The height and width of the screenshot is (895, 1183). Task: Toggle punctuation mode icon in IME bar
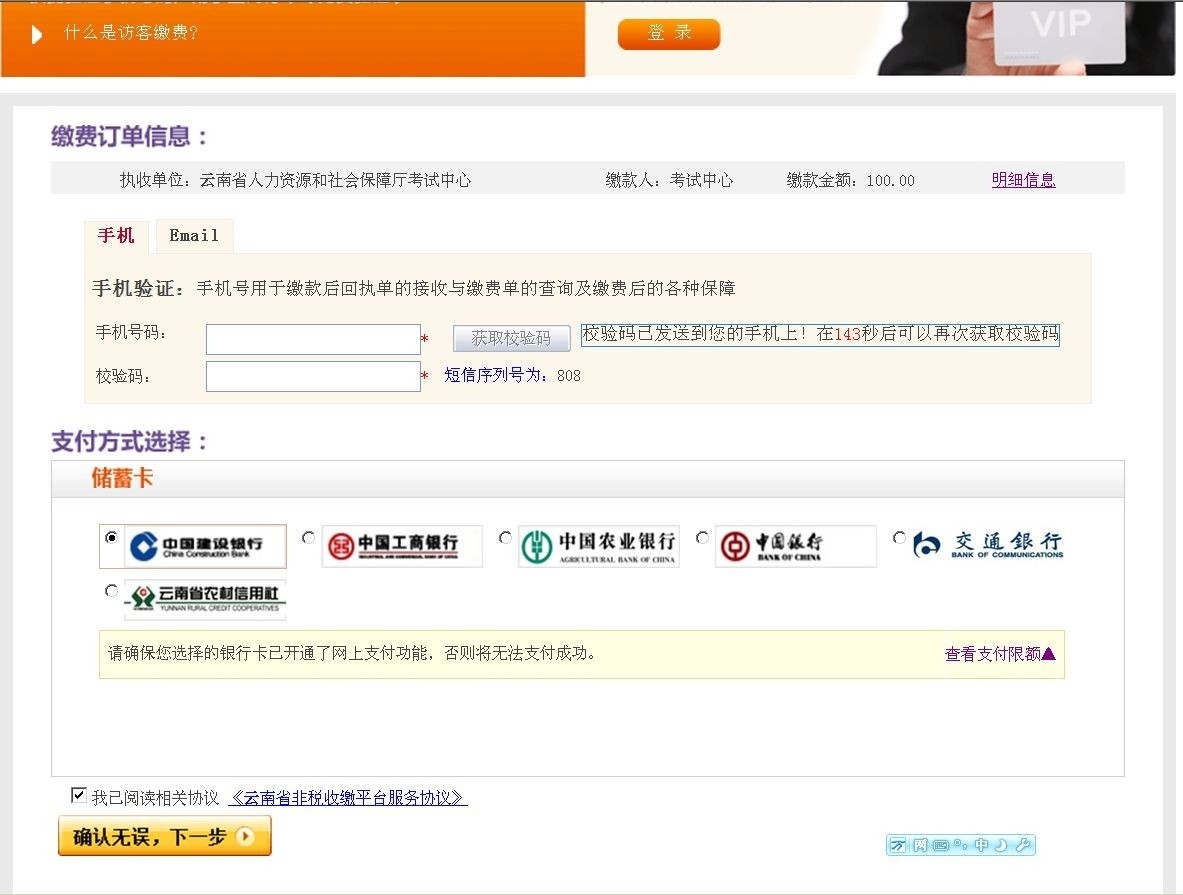click(x=960, y=844)
